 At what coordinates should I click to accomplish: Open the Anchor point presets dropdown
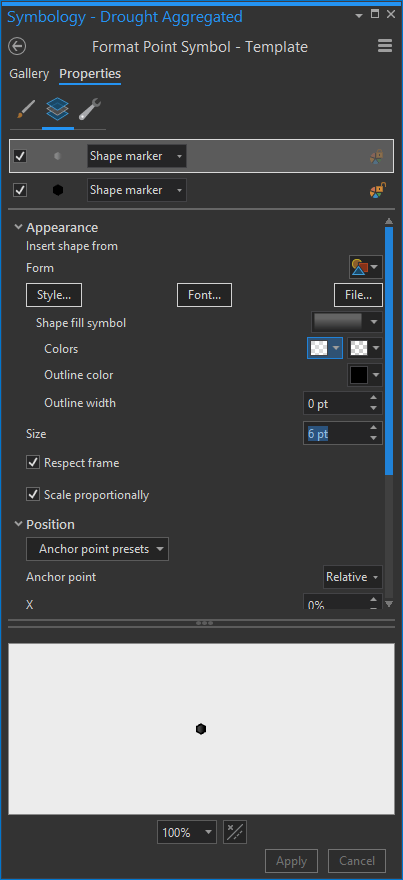98,549
